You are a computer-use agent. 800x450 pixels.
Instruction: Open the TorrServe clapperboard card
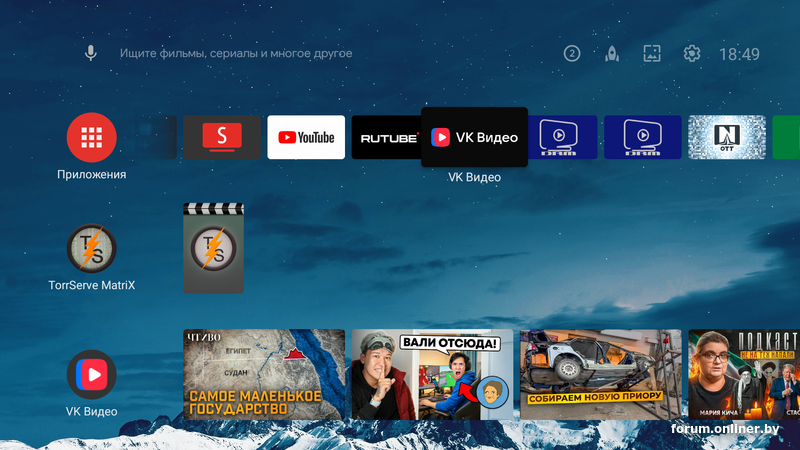(x=214, y=248)
